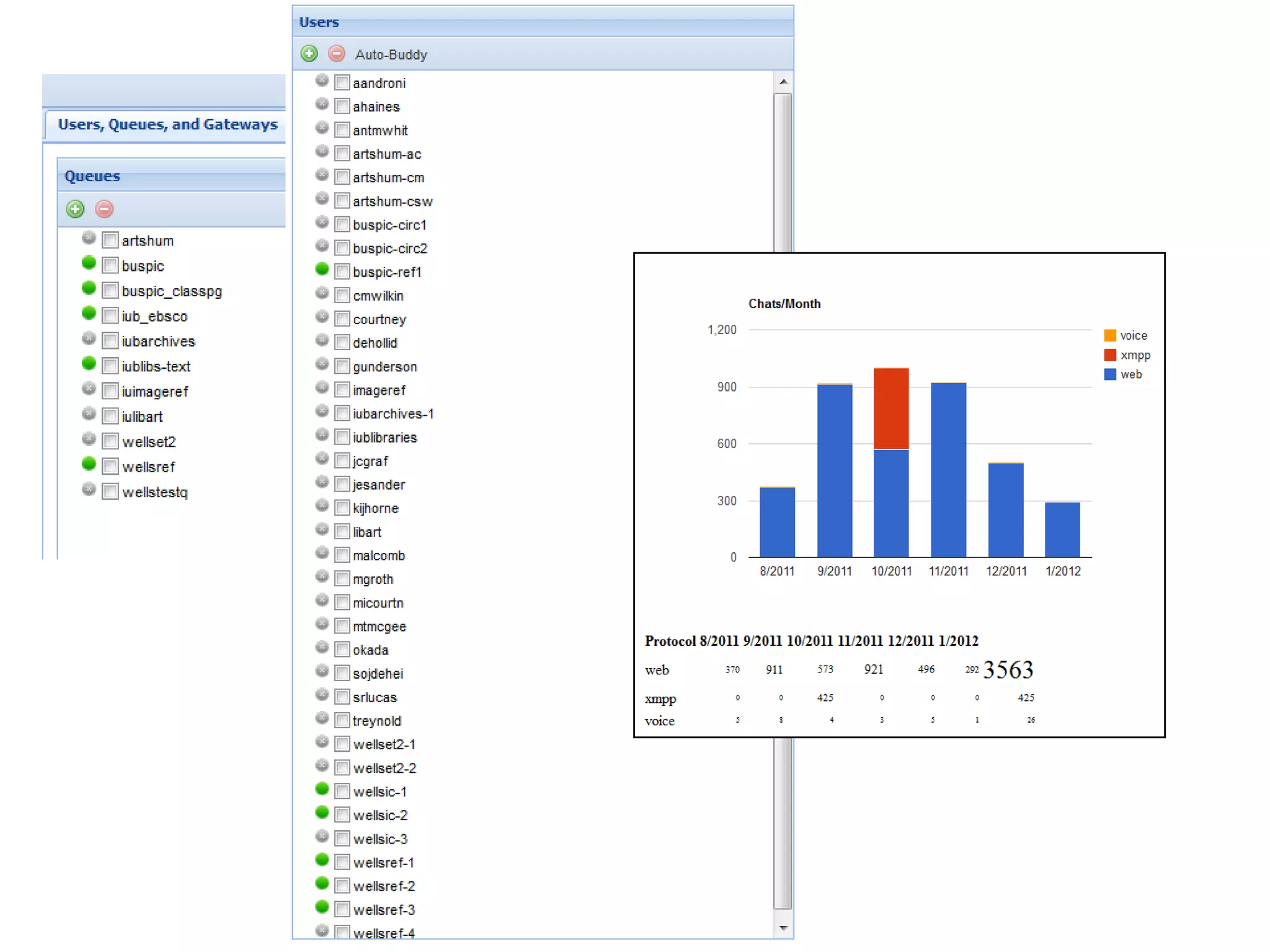The height and width of the screenshot is (952, 1270).
Task: Check the buspic queue checkbox
Action: click(x=110, y=266)
